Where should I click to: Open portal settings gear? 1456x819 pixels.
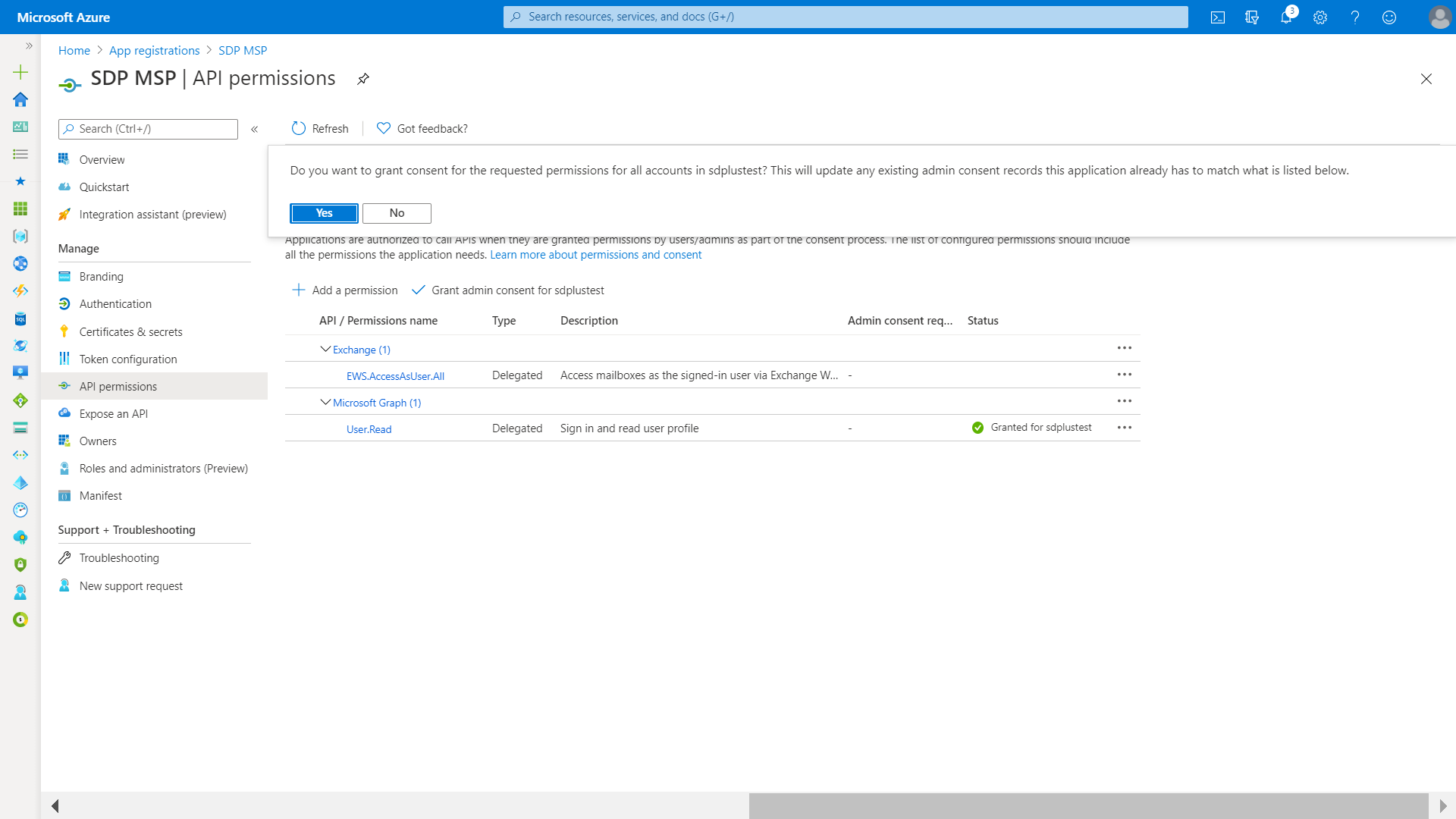pyautogui.click(x=1320, y=17)
